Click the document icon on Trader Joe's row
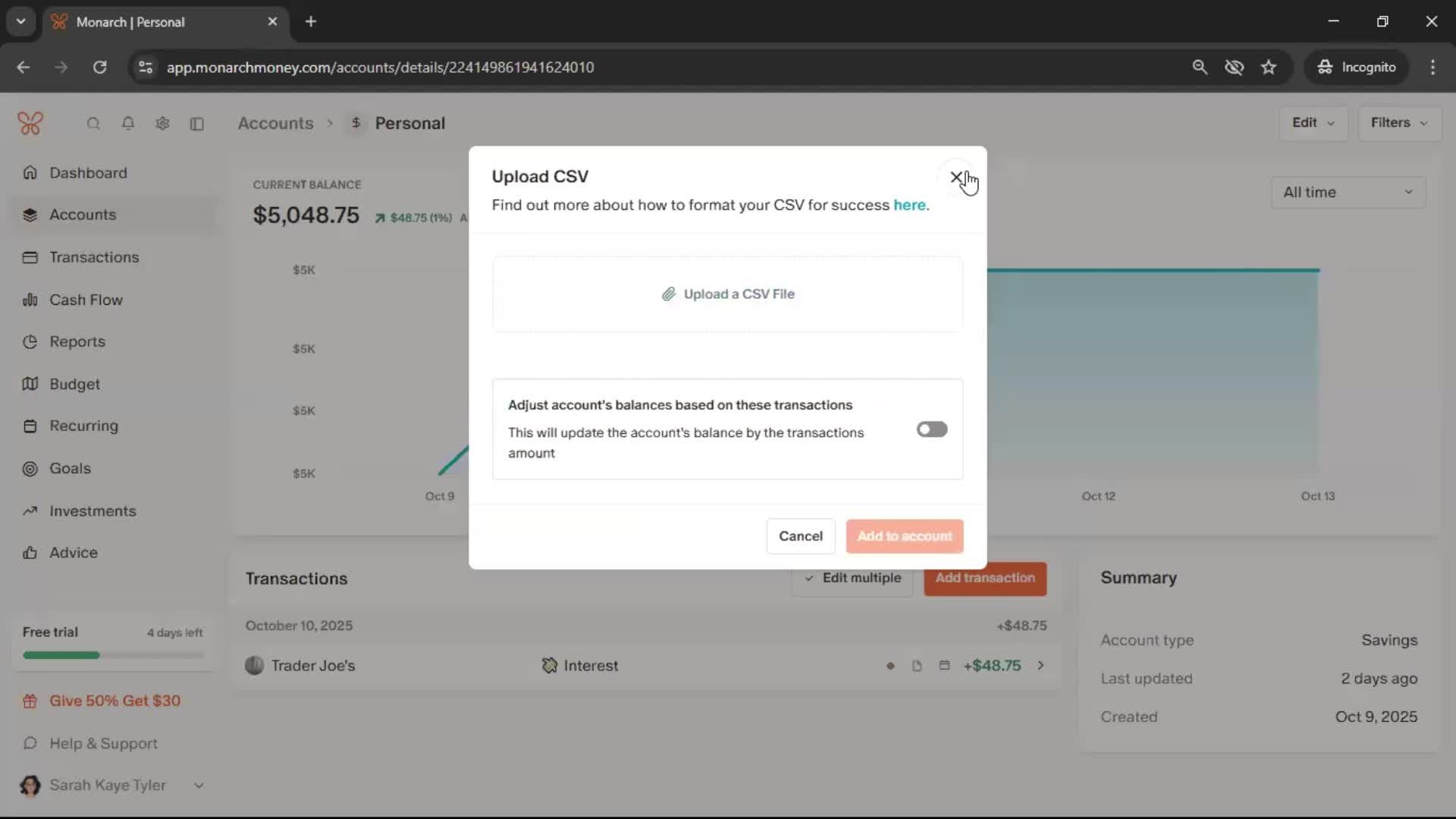This screenshot has height=819, width=1456. (x=917, y=666)
